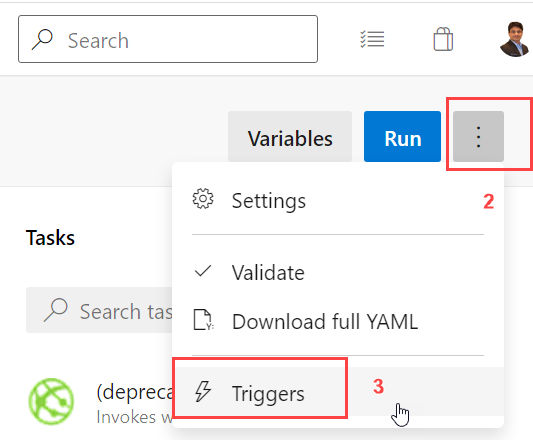Click the blue Run button
The image size is (533, 440).
(x=402, y=136)
